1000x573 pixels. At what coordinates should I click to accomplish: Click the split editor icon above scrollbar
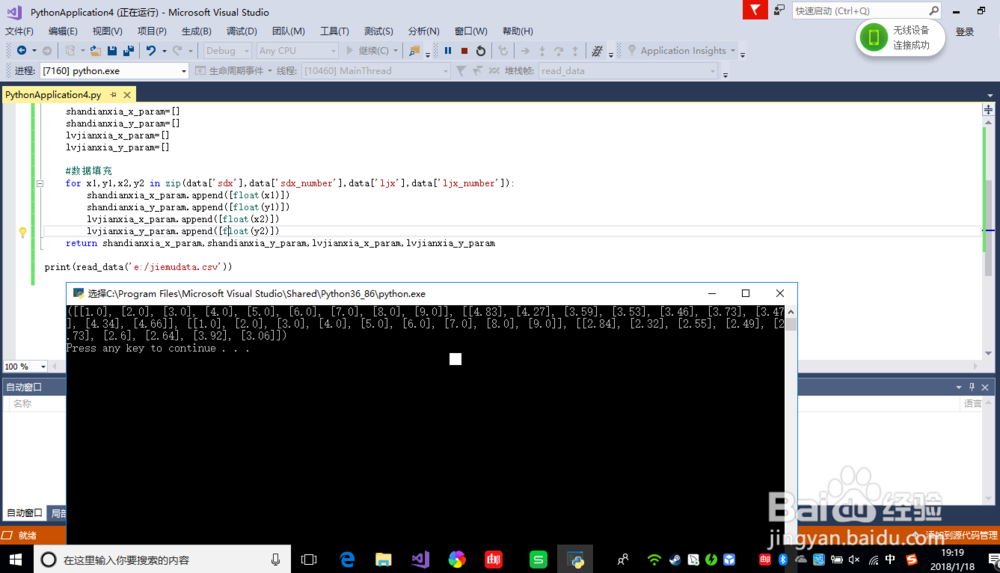click(988, 110)
